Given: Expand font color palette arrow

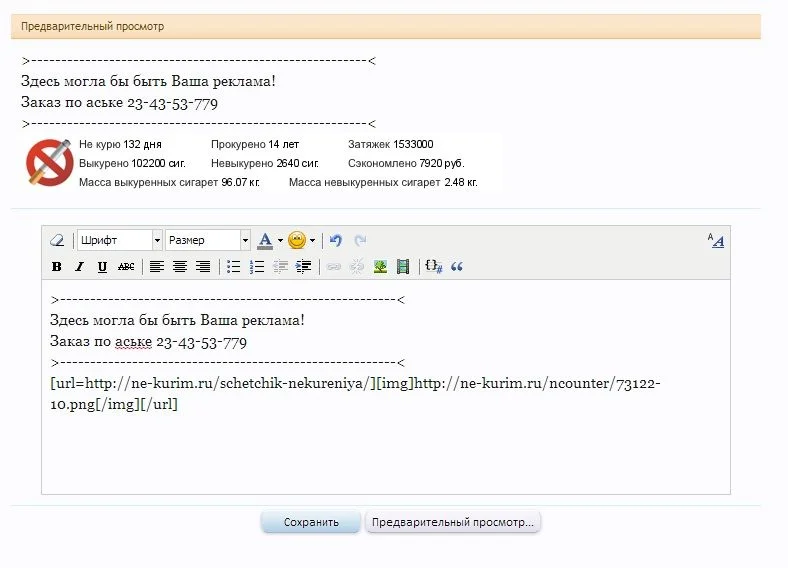Looking at the screenshot, I should click(280, 241).
